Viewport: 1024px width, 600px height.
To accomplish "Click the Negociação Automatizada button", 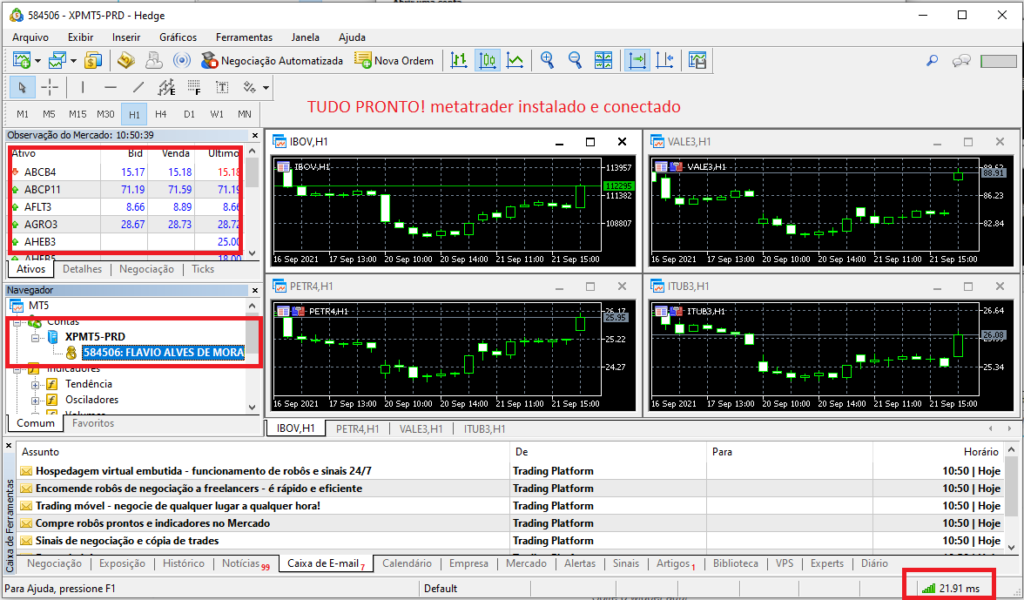I will tap(272, 60).
